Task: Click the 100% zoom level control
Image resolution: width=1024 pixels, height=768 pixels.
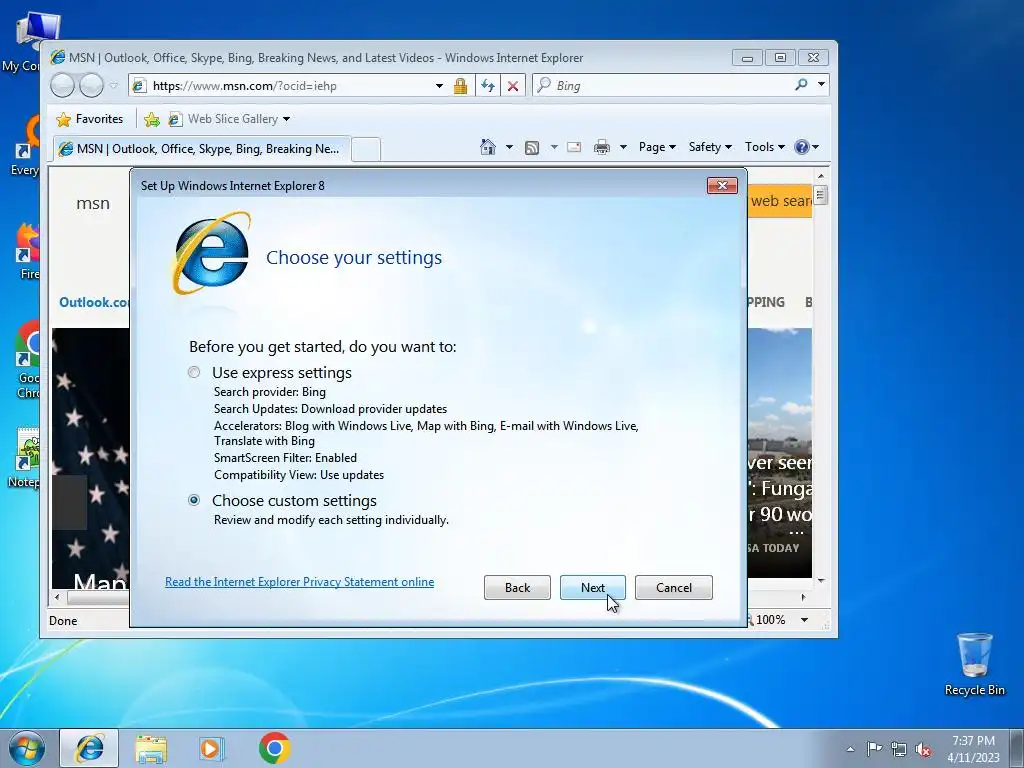Action: coord(770,620)
